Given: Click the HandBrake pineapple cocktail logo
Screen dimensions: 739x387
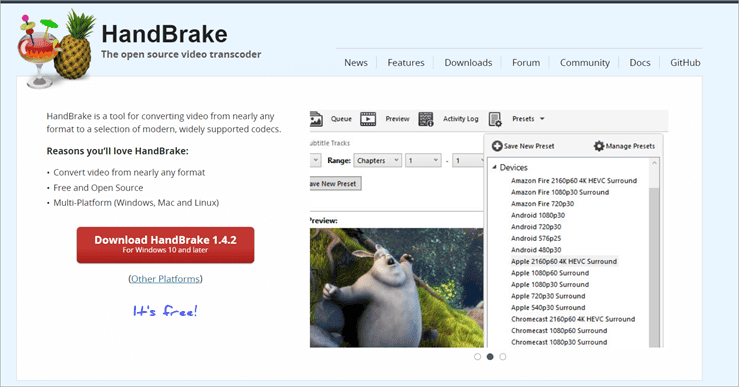Looking at the screenshot, I should coord(56,49).
